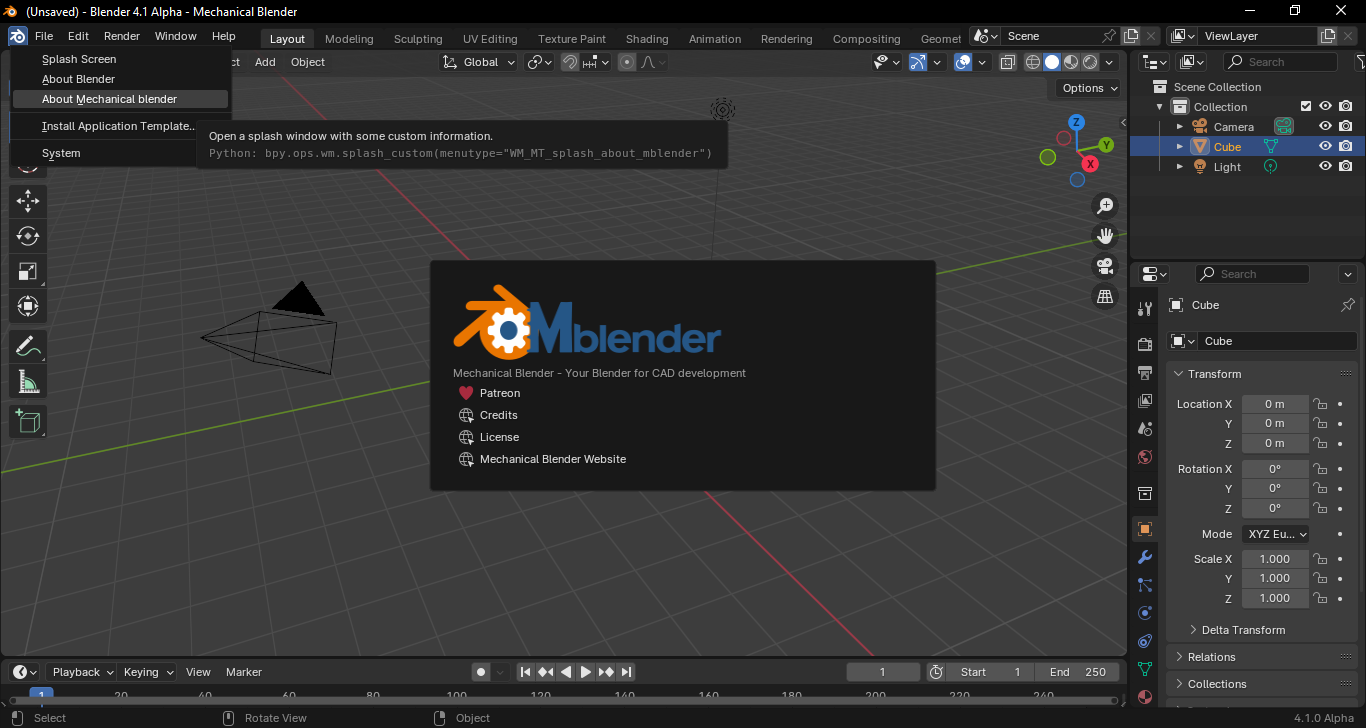Screen dimensions: 1366x728
Task: Disable Cube in renders camera icon
Action: 1346,147
